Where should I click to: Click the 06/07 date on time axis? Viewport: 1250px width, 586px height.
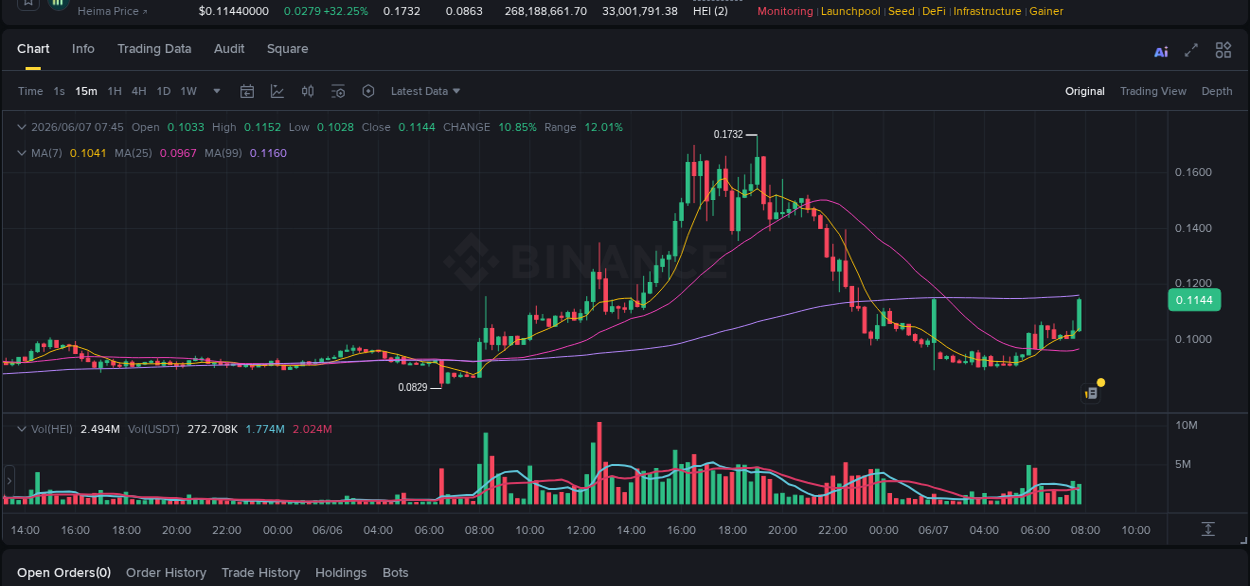coord(933,530)
